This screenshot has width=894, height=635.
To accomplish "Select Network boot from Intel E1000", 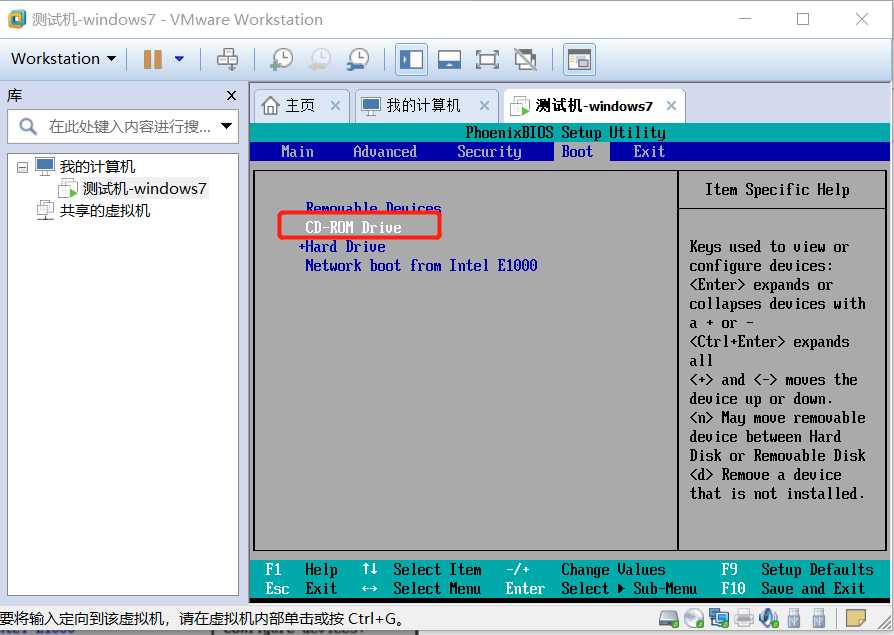I will (421, 266).
